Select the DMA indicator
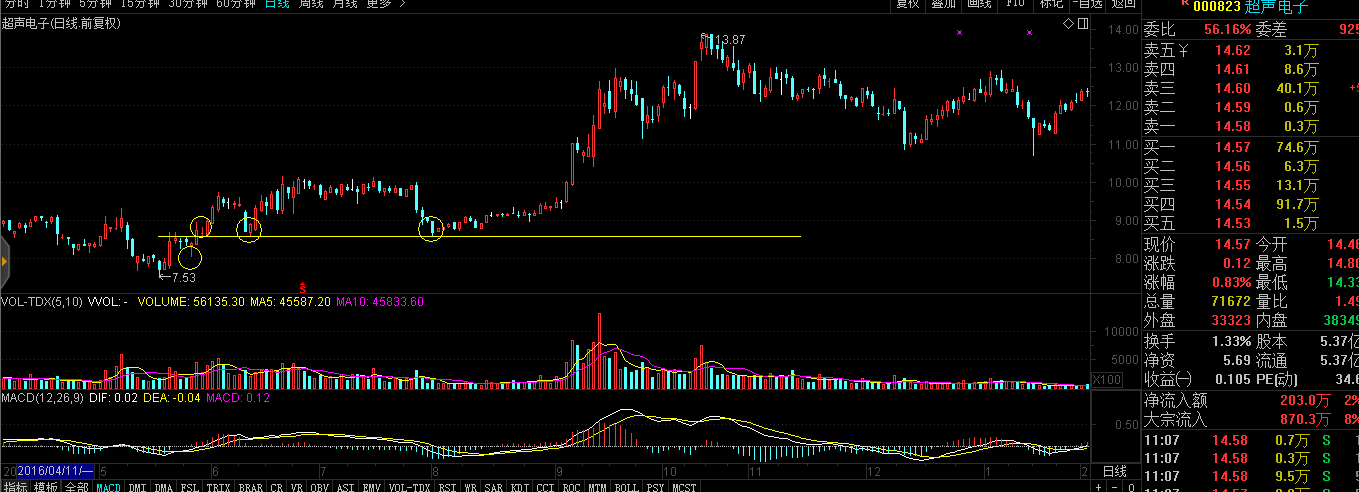This screenshot has width=1359, height=492. [164, 487]
